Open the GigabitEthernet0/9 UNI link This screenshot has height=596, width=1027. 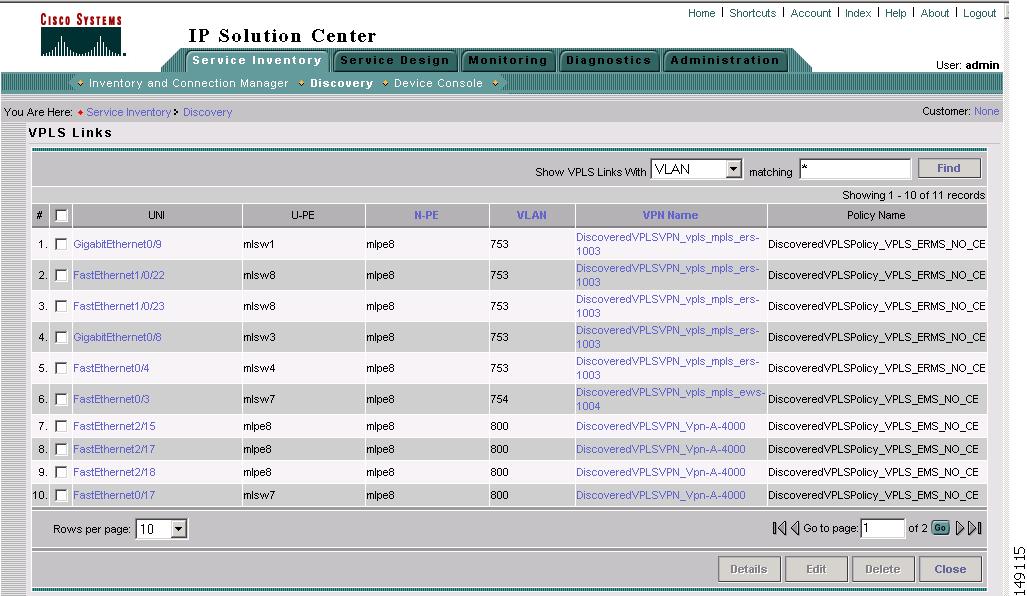(117, 244)
